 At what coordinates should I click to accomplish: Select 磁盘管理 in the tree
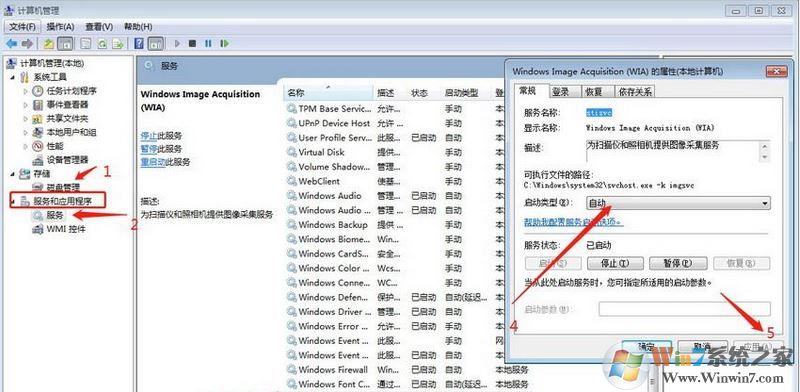point(63,187)
